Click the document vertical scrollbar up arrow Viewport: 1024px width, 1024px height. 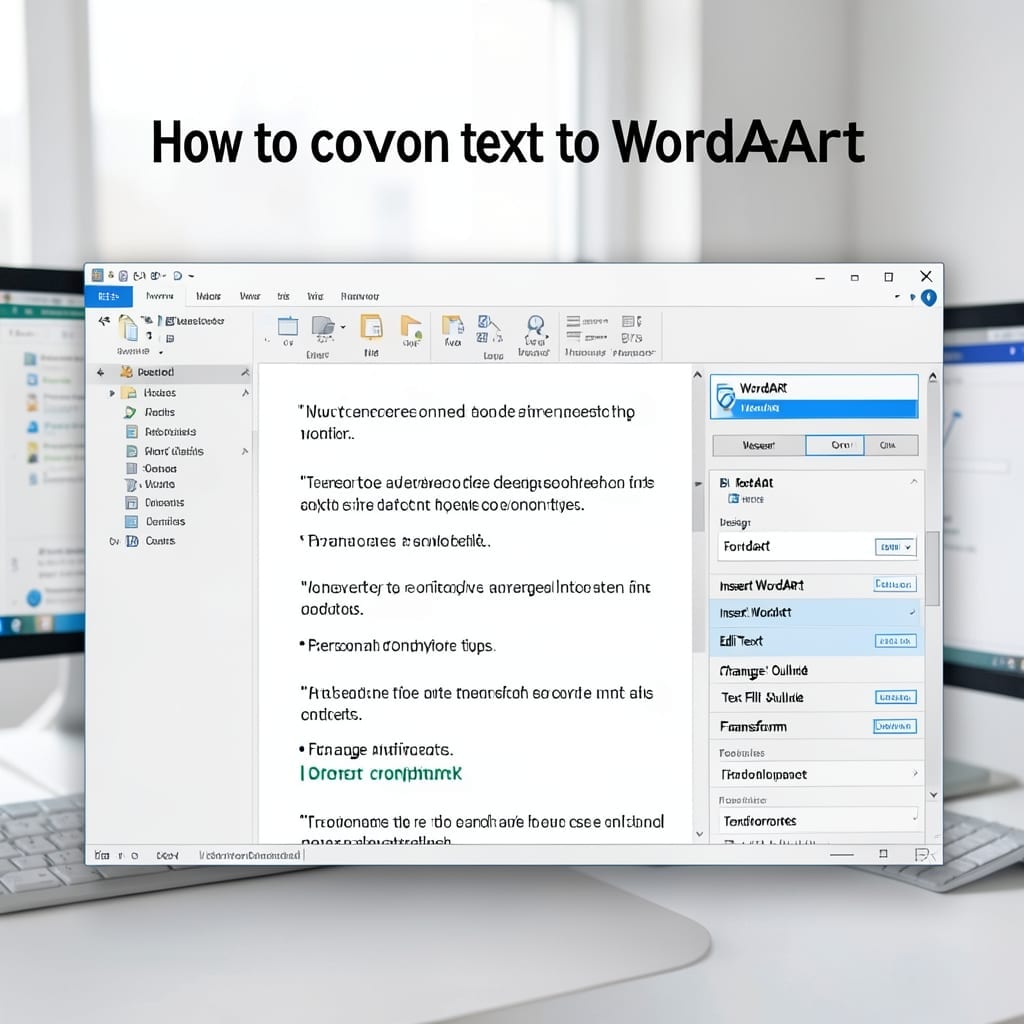point(697,375)
